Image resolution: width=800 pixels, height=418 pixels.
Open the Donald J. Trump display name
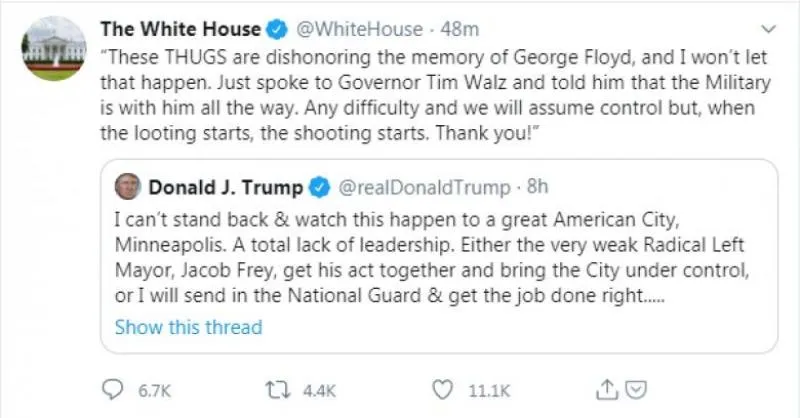click(x=226, y=187)
